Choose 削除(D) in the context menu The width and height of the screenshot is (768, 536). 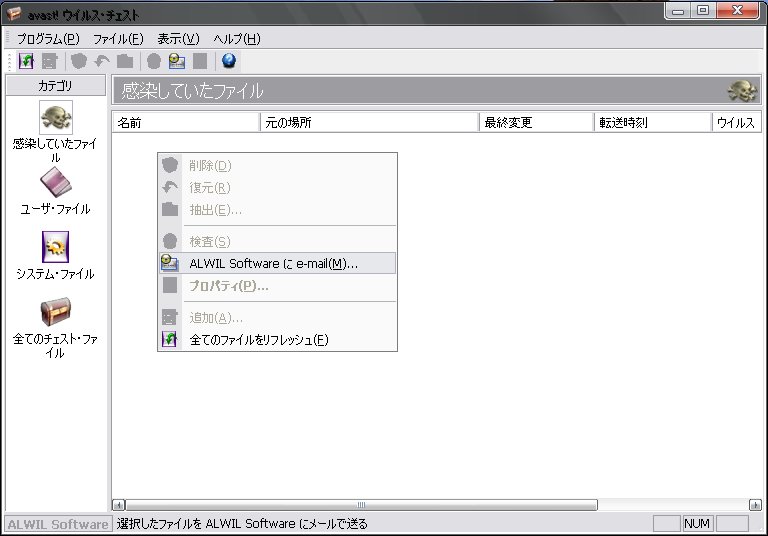point(277,166)
